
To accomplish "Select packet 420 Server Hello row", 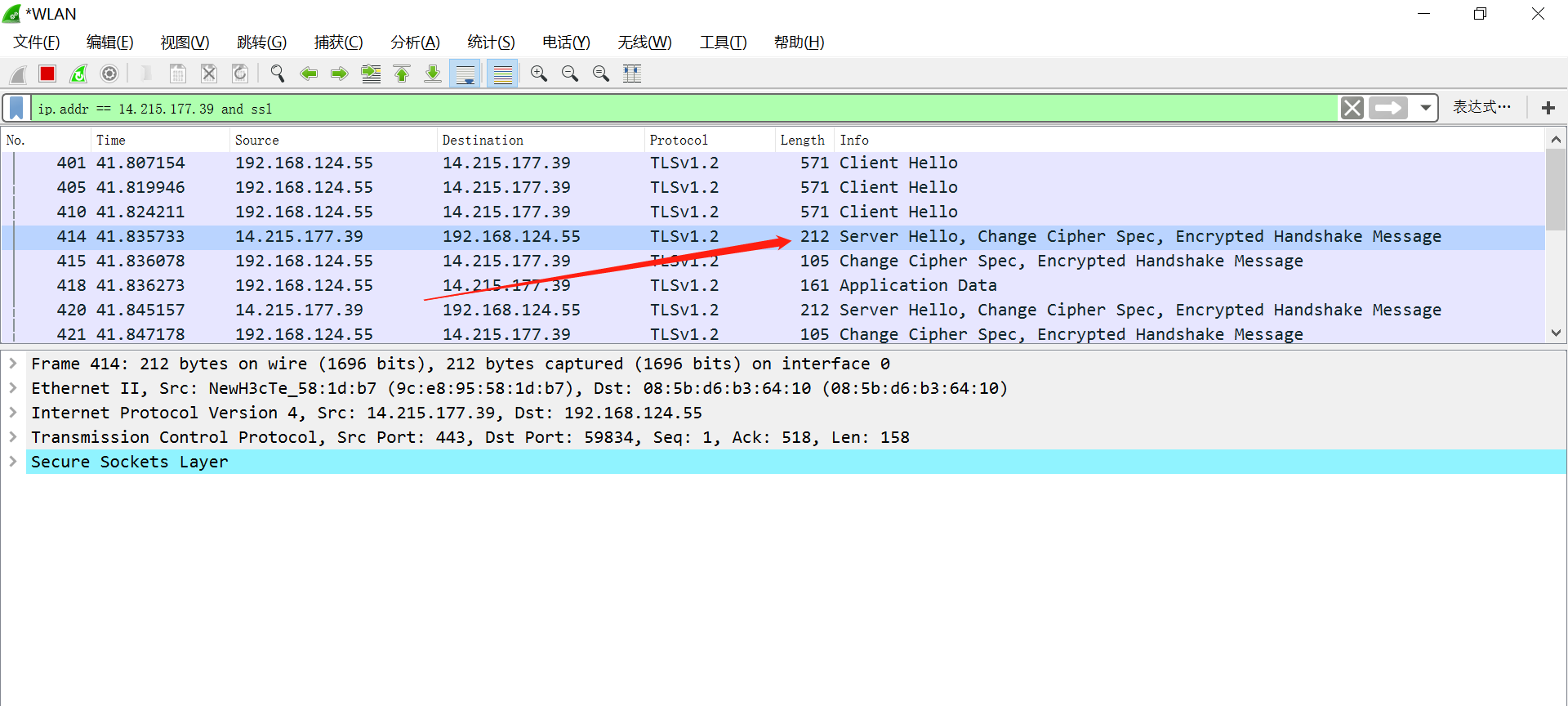I will [x=773, y=311].
